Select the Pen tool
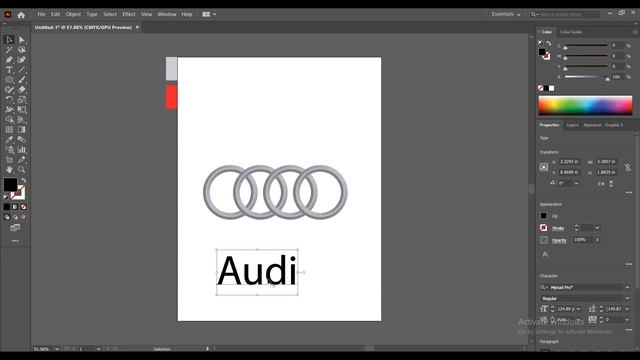This screenshot has width=640, height=360. coord(9,60)
